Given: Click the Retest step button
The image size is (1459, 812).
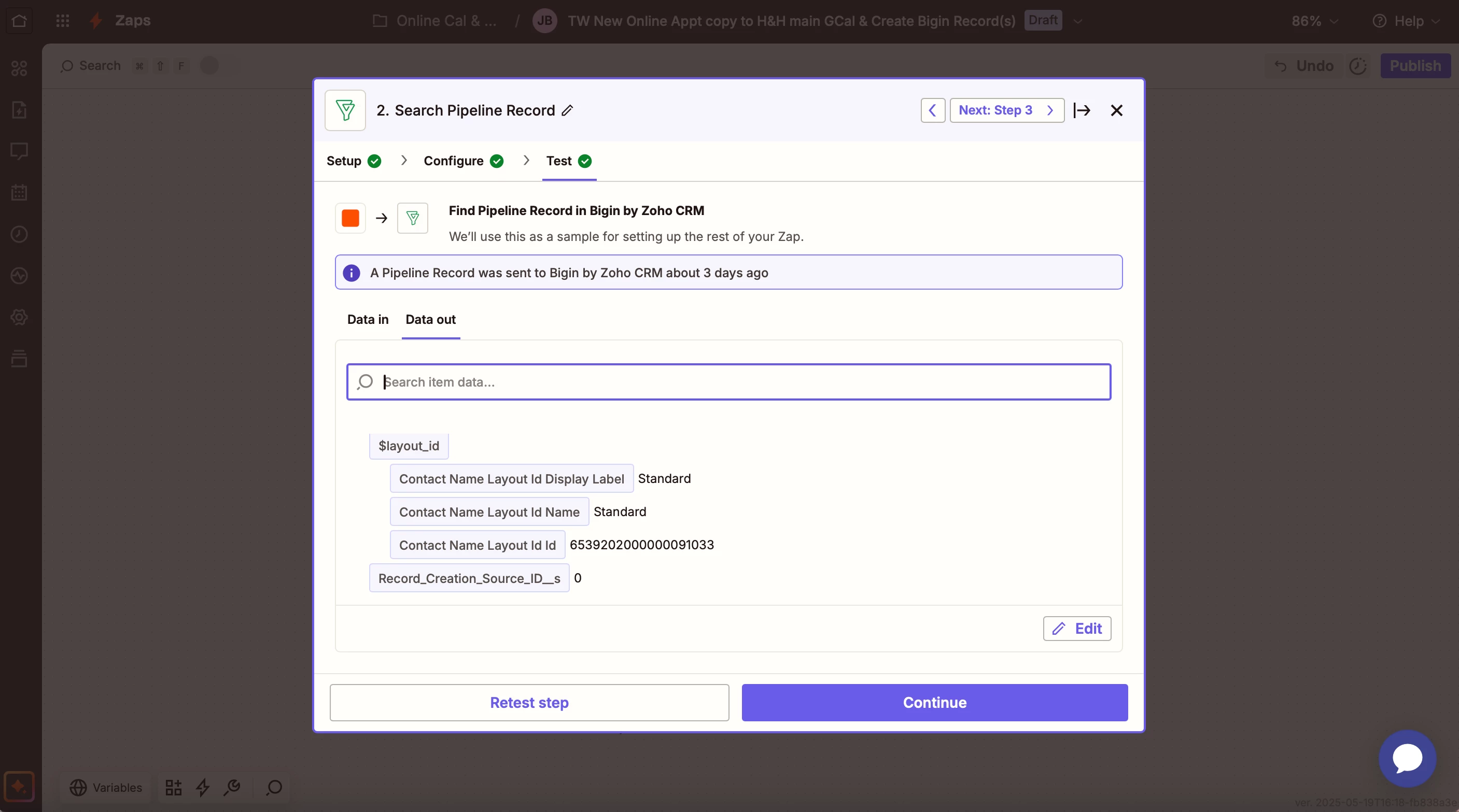Looking at the screenshot, I should (x=529, y=702).
